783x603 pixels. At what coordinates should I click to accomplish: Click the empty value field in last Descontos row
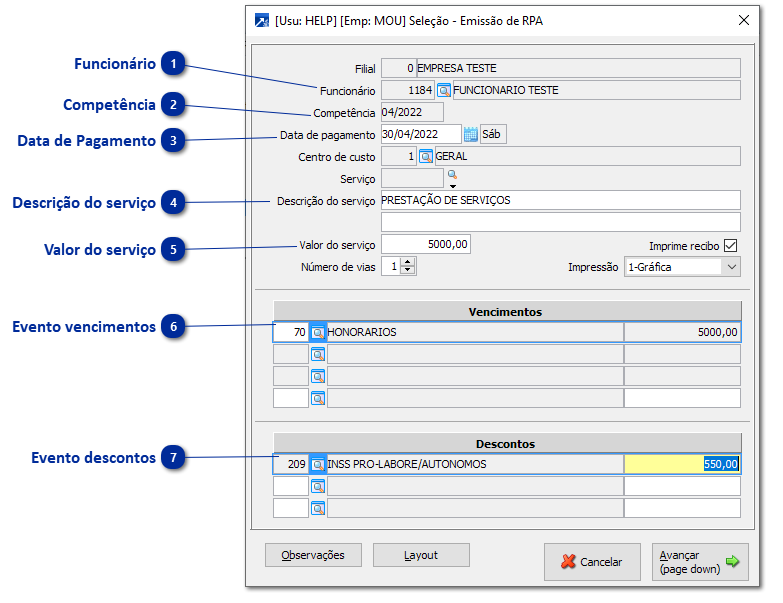(682, 508)
